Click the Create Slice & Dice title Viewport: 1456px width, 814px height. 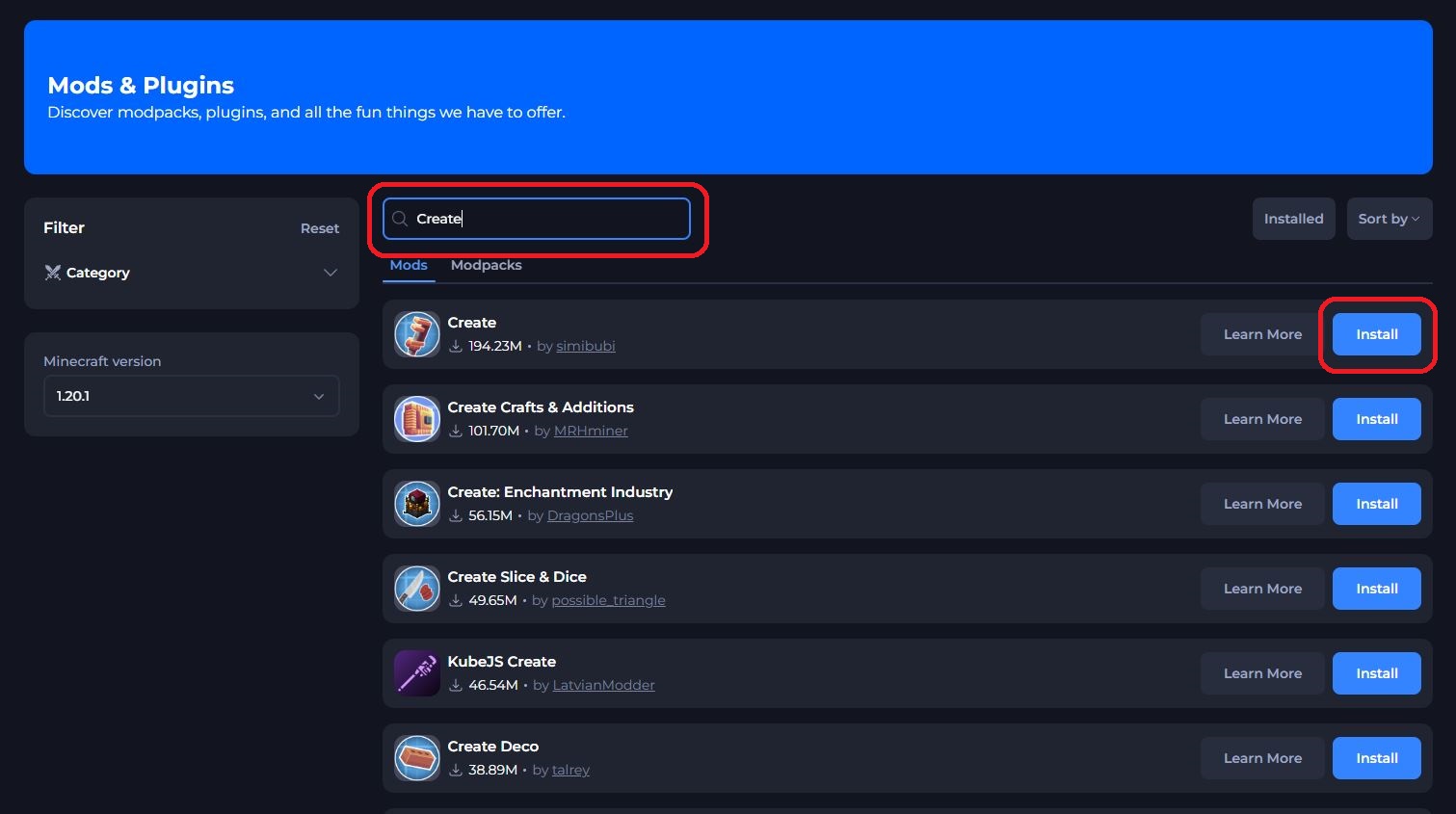517,577
